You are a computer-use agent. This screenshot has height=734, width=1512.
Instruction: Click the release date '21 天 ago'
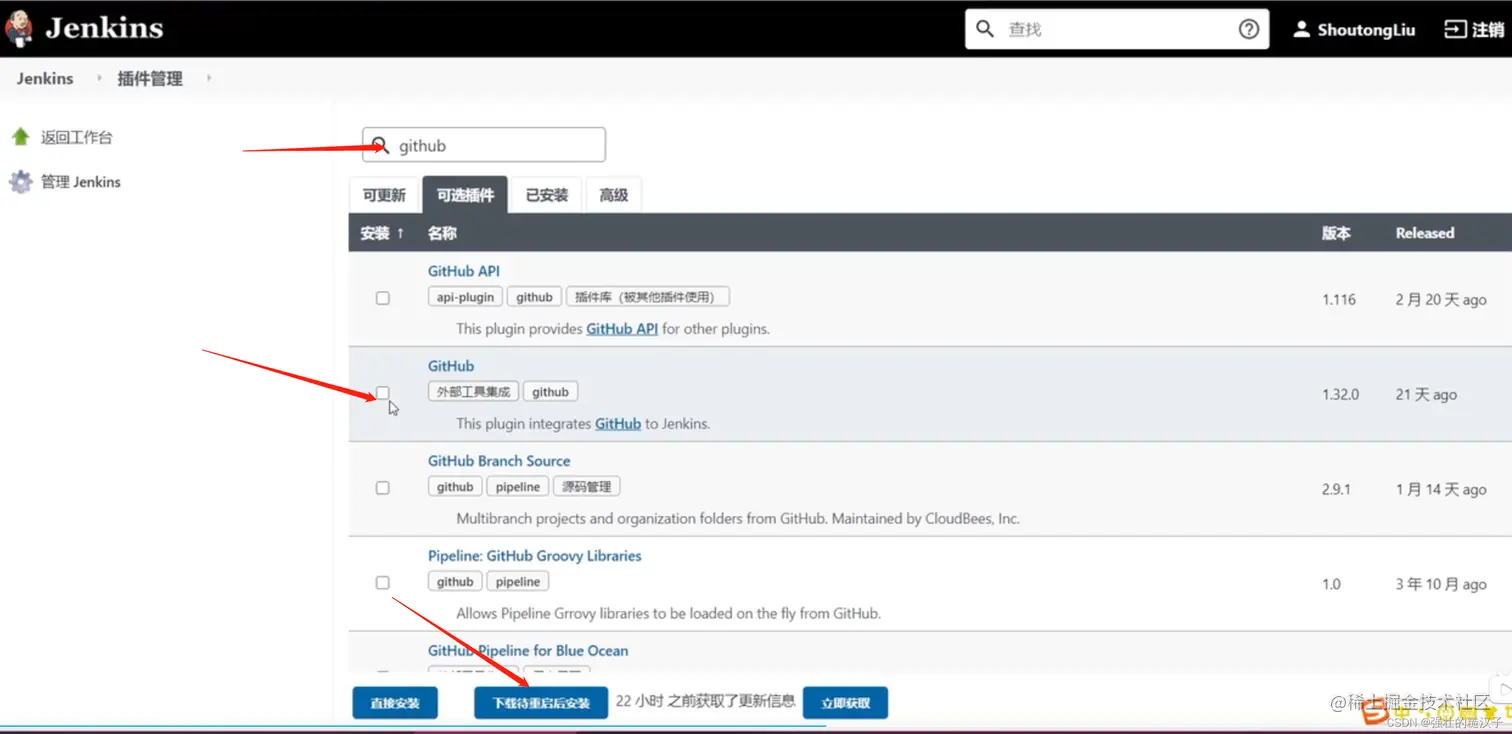pos(1426,394)
